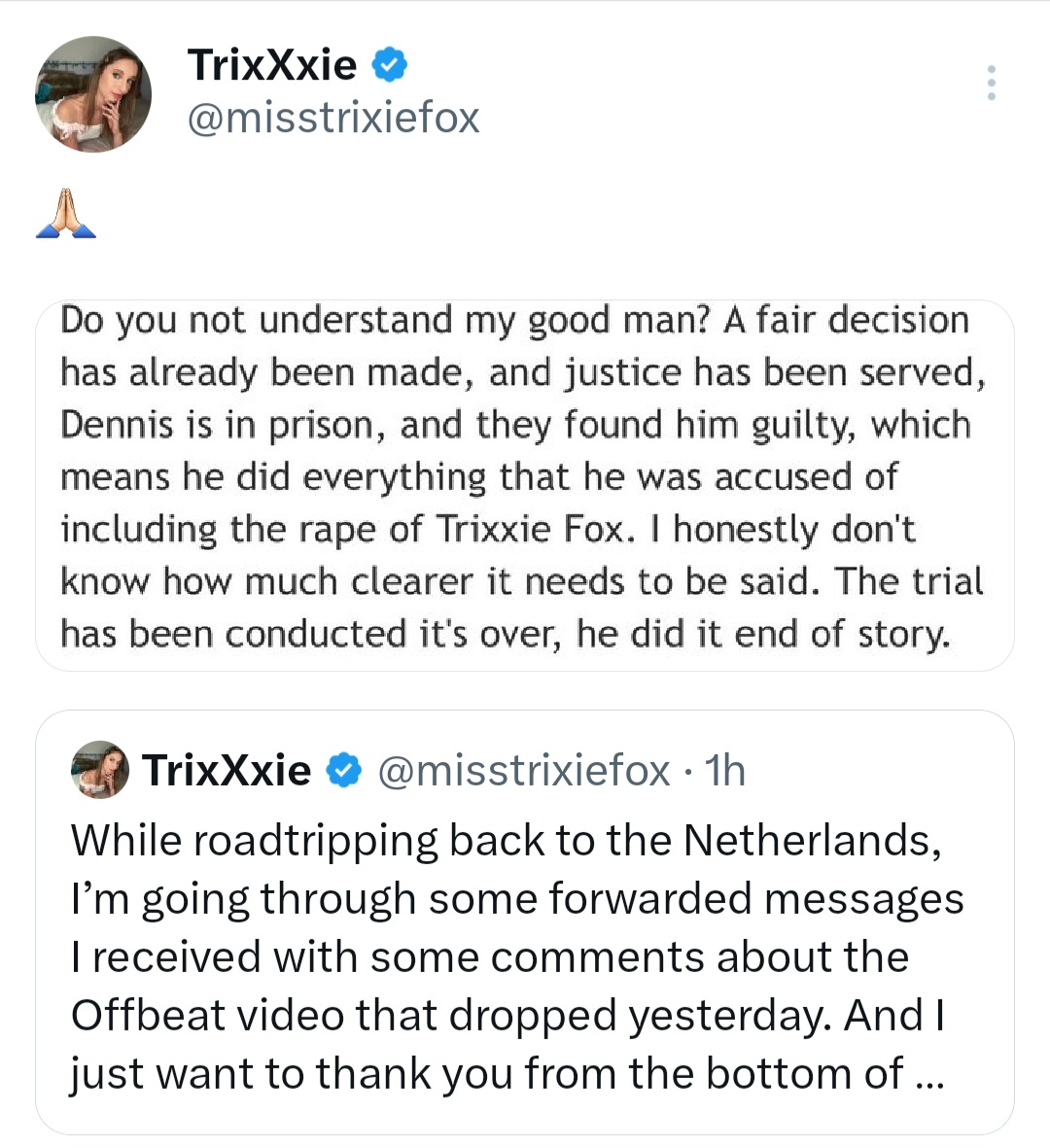Click the word "Netherlands" in the quoted tweet
1050x1148 pixels.
[x=813, y=841]
